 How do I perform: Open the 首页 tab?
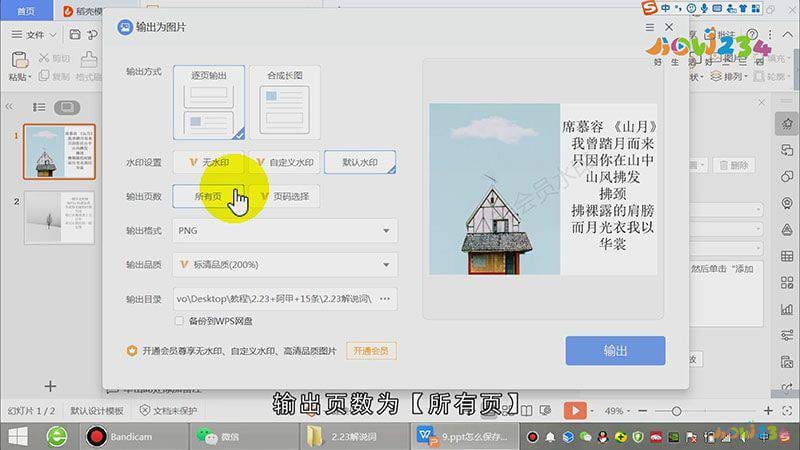coord(26,10)
